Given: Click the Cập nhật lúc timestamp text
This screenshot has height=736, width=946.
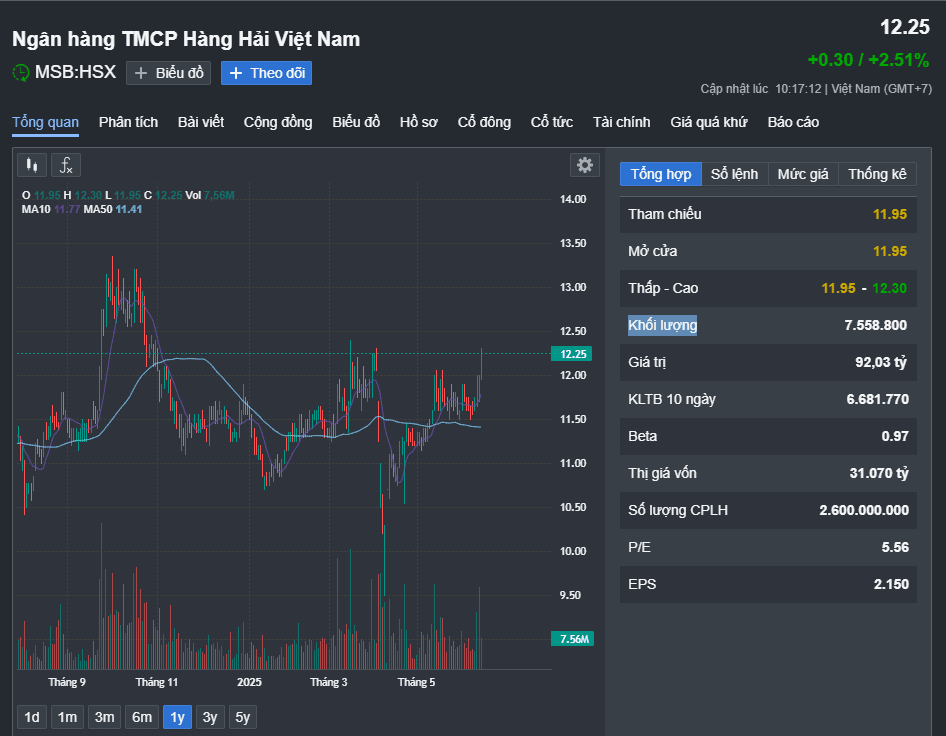Looking at the screenshot, I should click(816, 89).
